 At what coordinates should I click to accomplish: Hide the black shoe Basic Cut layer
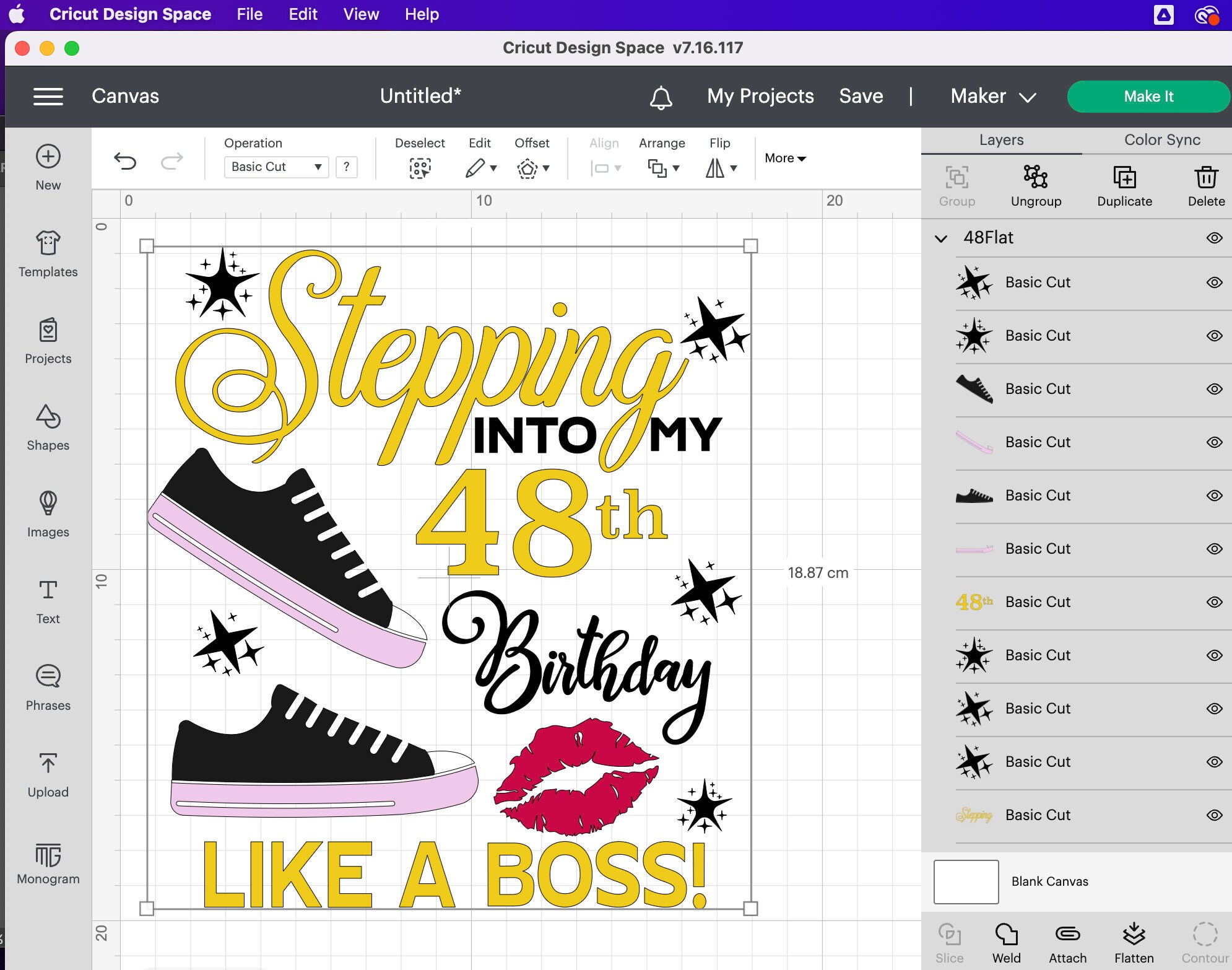point(1213,388)
